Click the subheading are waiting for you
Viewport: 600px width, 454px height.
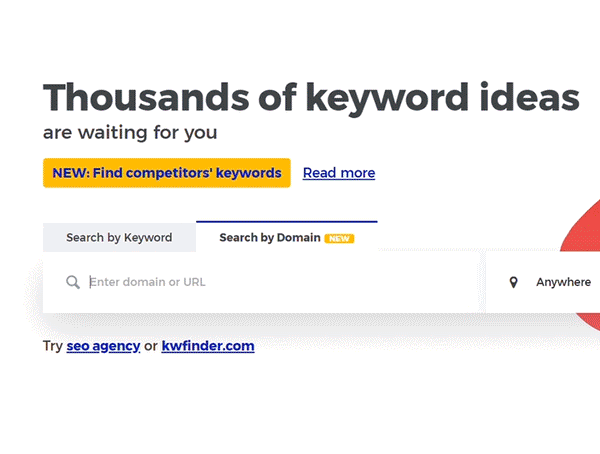(x=130, y=133)
